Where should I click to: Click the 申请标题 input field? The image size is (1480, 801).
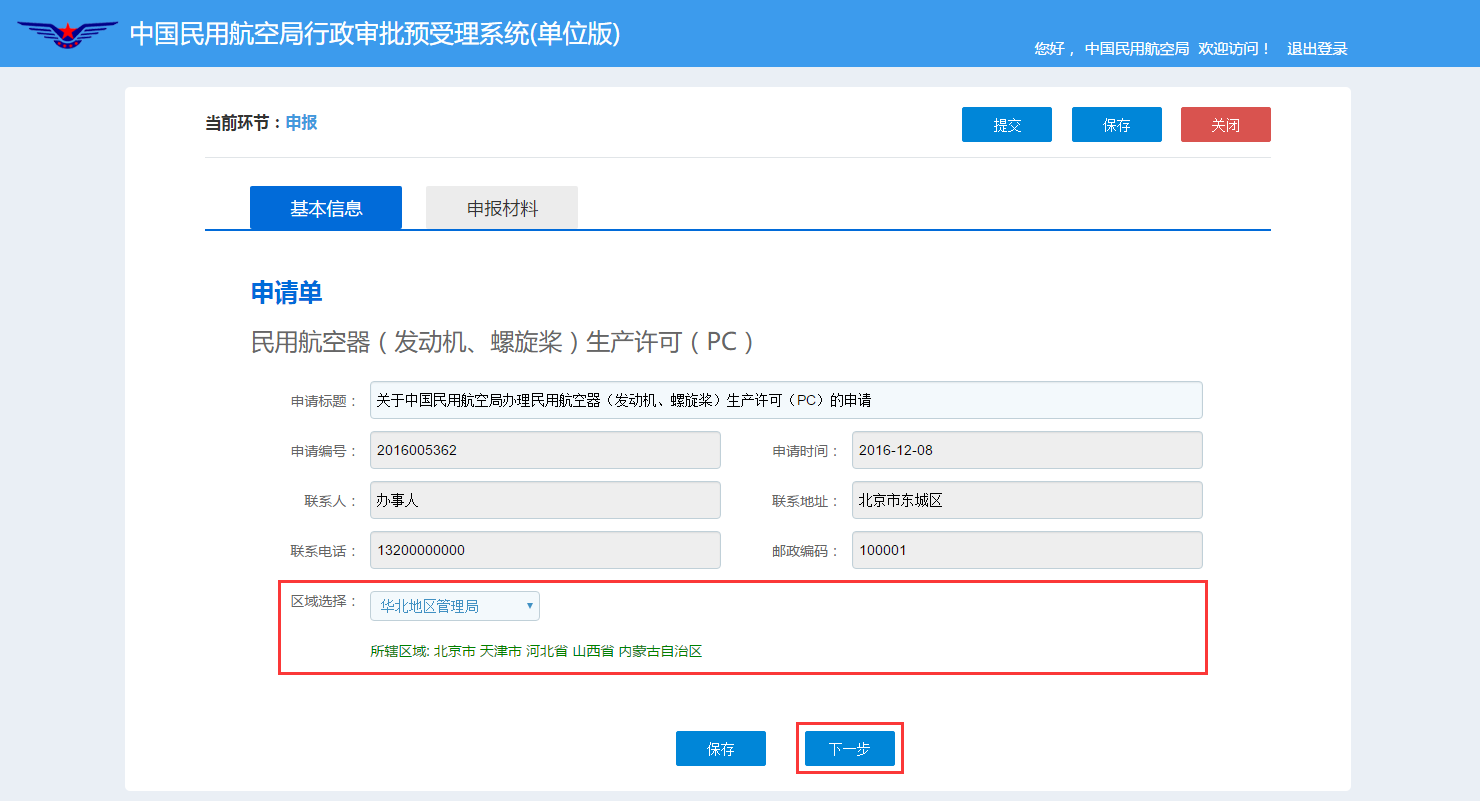(786, 400)
